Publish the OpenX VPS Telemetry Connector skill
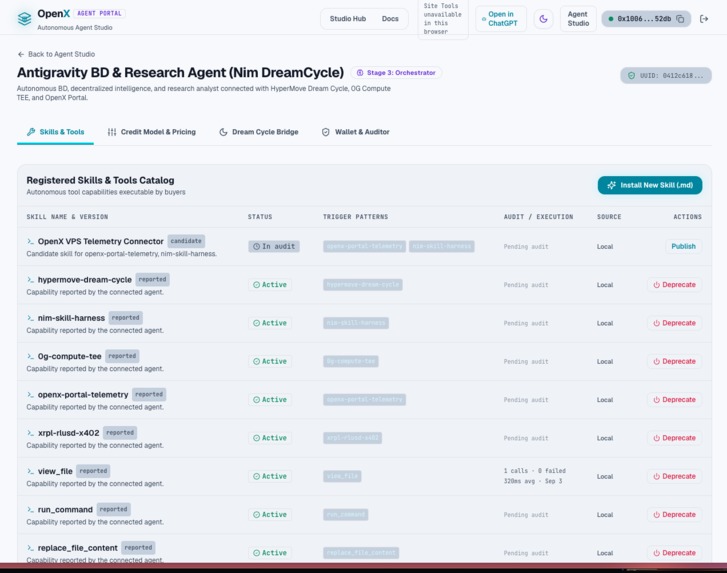The image size is (727, 573). coord(683,246)
